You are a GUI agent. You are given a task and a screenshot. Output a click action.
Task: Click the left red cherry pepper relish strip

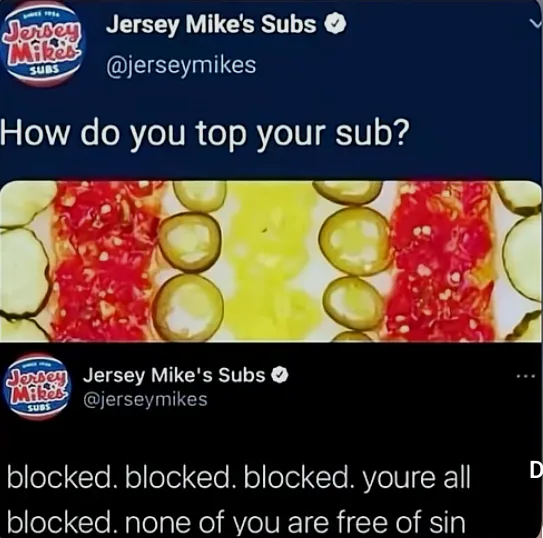(104, 261)
